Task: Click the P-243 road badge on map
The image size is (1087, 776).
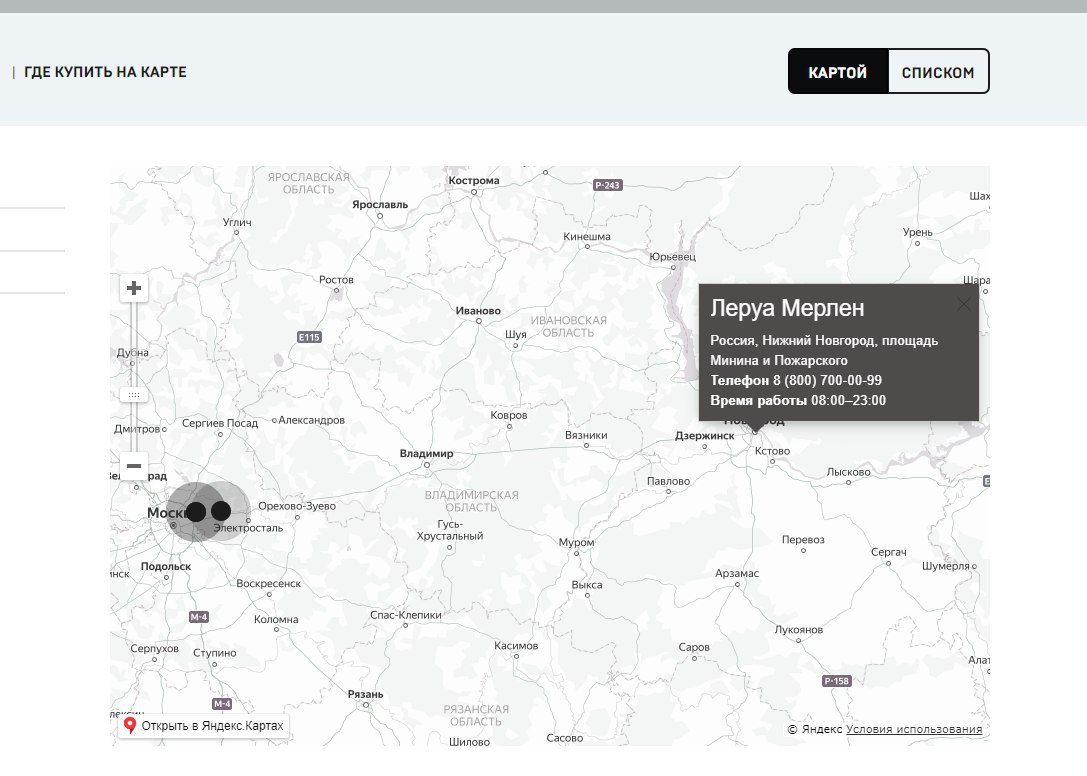Action: pos(607,185)
